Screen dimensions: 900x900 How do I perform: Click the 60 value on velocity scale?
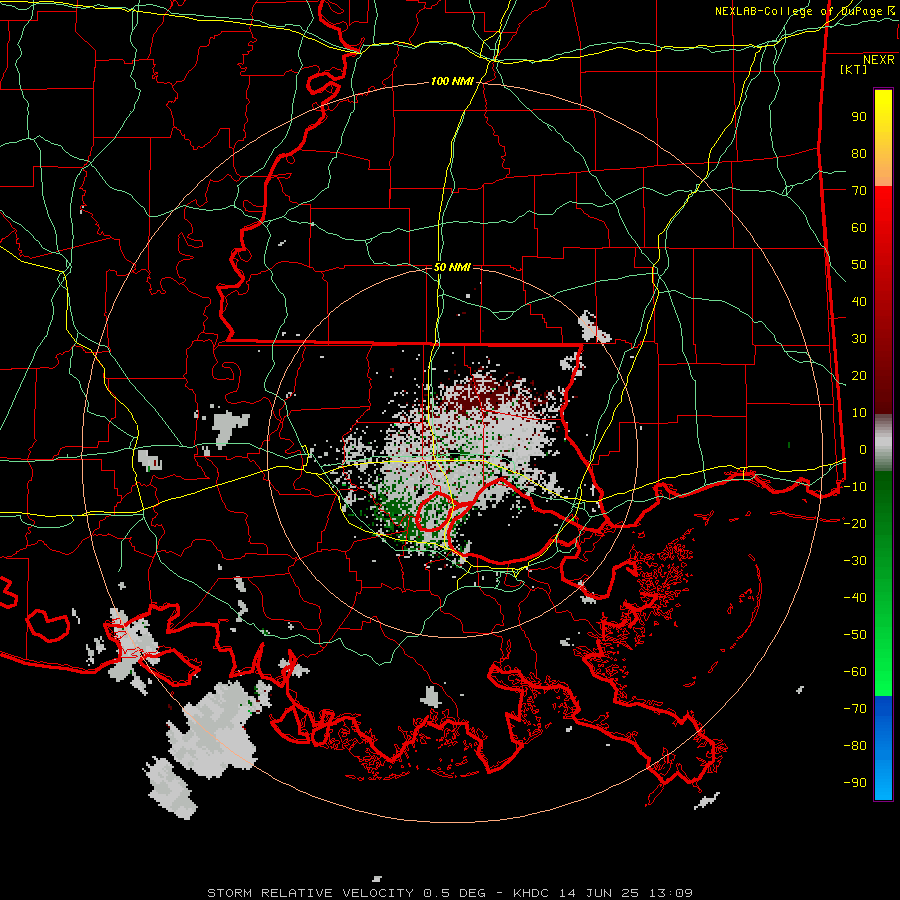point(859,228)
